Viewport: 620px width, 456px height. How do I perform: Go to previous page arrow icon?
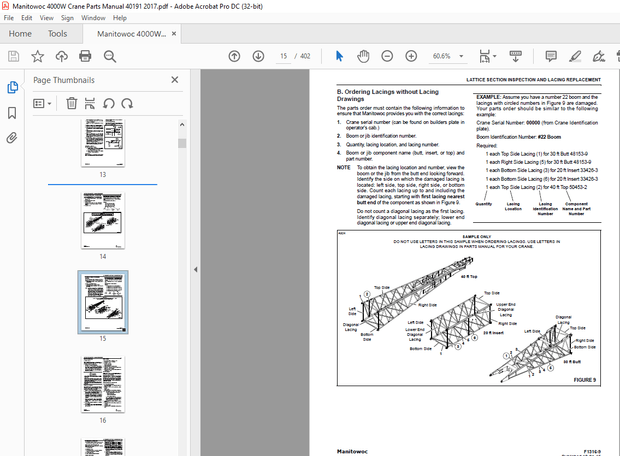pyautogui.click(x=234, y=56)
